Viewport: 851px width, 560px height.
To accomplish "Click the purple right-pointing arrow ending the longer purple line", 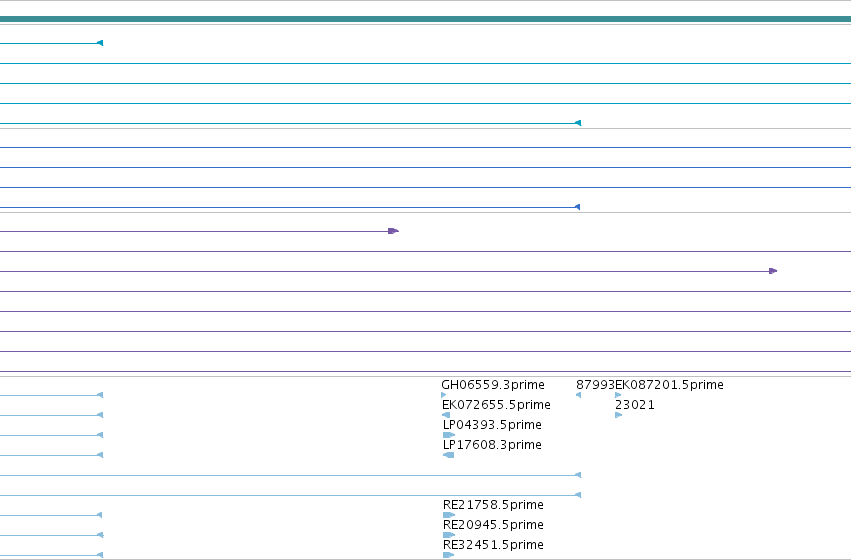I will 773,271.
